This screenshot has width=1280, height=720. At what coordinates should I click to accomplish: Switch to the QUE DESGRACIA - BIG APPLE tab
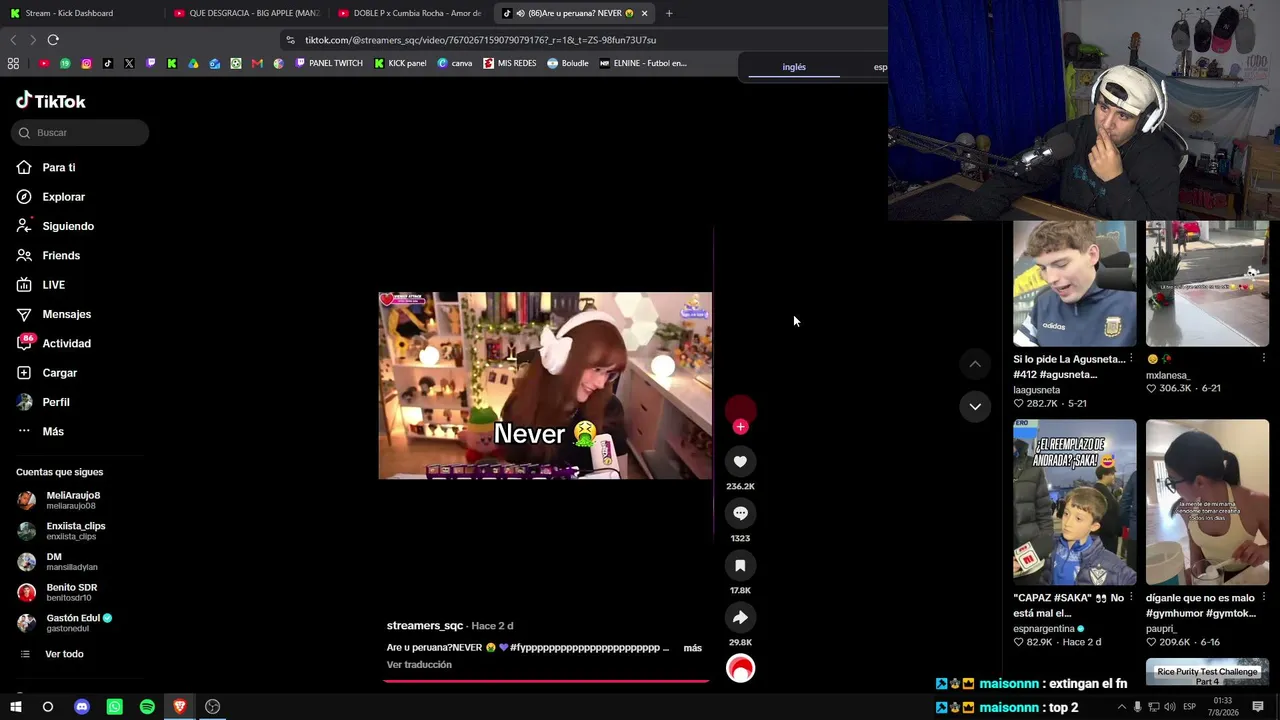(x=247, y=13)
